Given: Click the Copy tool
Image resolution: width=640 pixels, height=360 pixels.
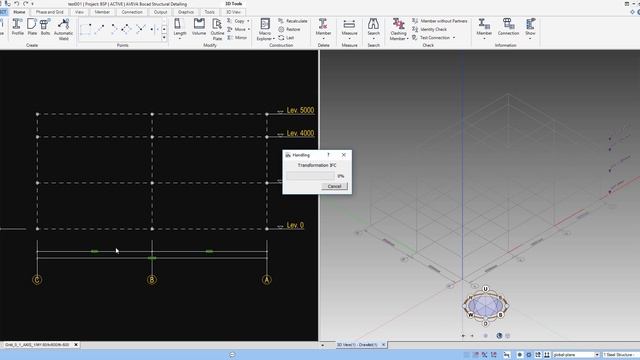Looking at the screenshot, I should pos(236,21).
